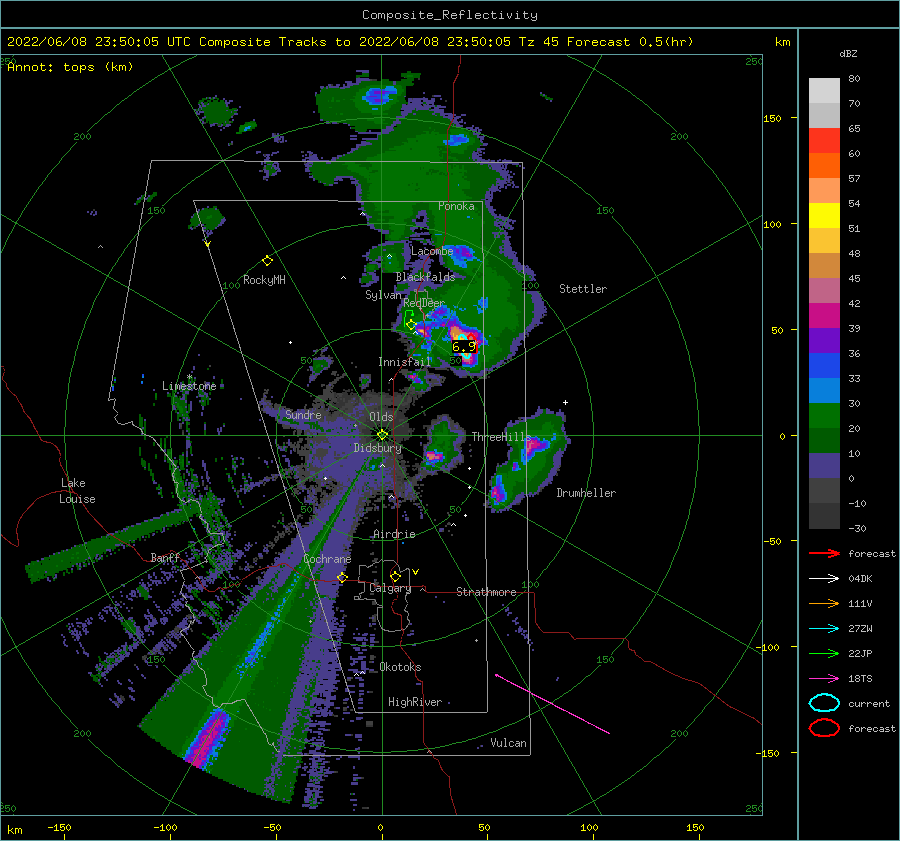Click the blue swatch between 36 and 33
Screen dimensions: 900x841
pos(824,365)
